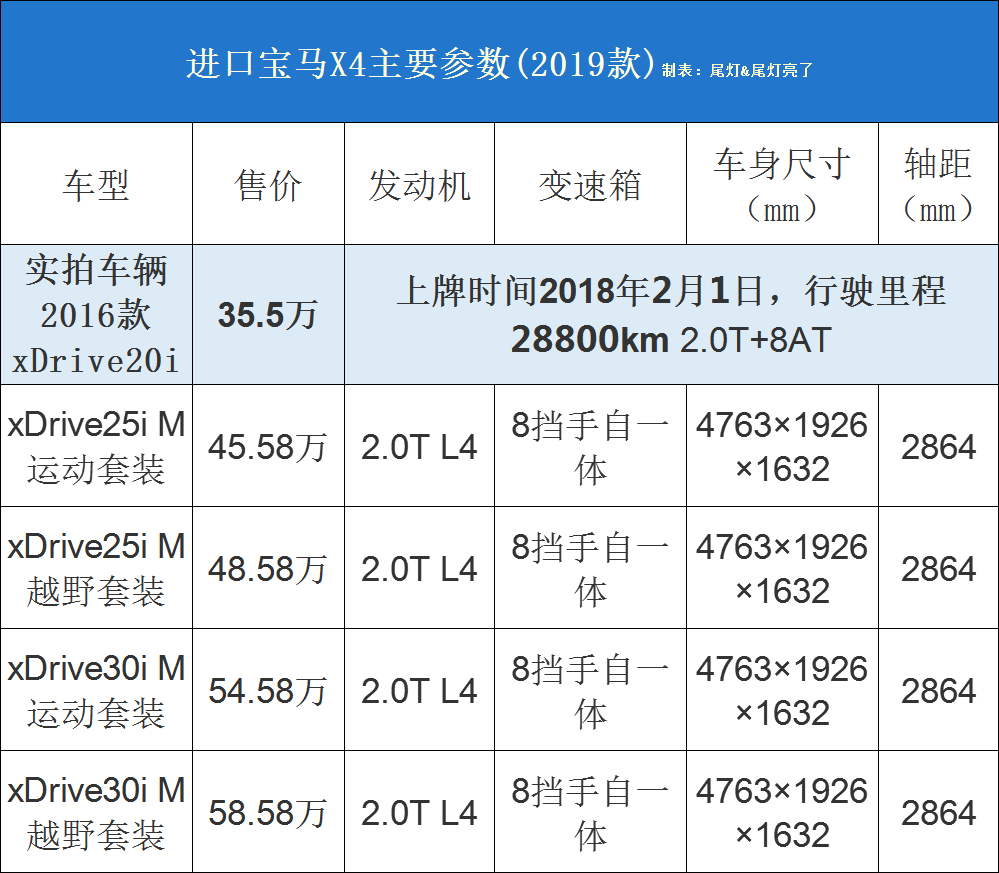Image resolution: width=999 pixels, height=873 pixels.
Task: Select the "售价" column header
Action: pyautogui.click(x=268, y=185)
